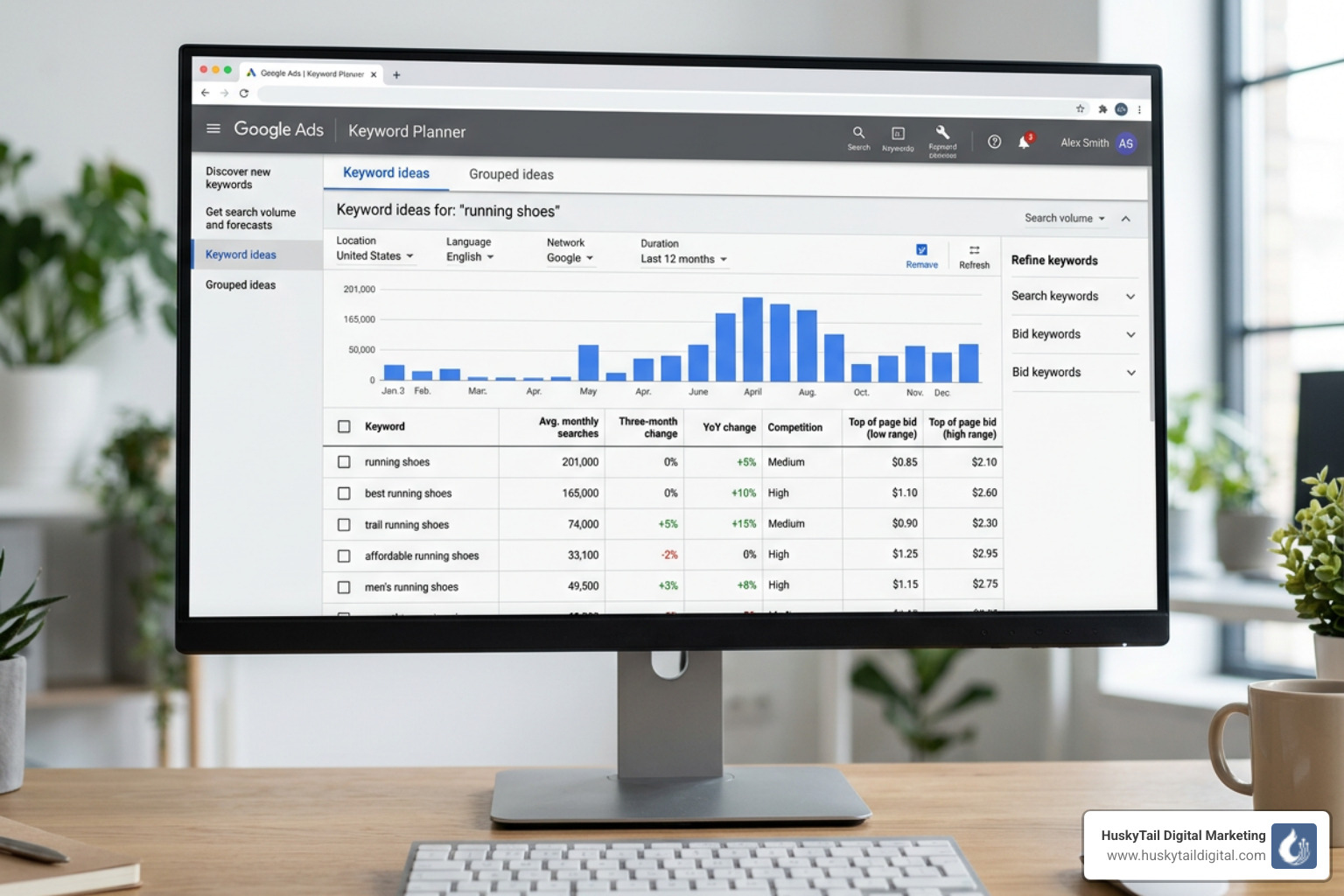Viewport: 1344px width, 896px height.
Task: Check the box for running shoes
Action: coord(344,462)
